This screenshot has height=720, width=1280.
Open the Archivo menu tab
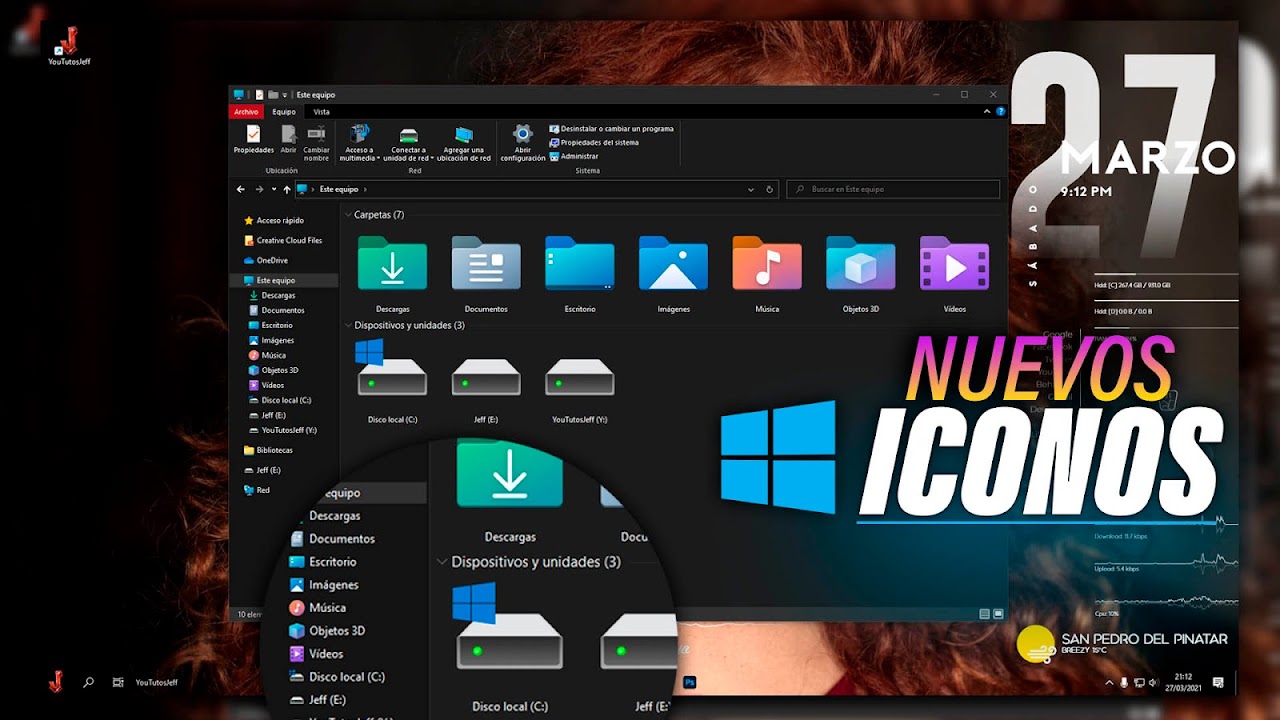(x=246, y=112)
